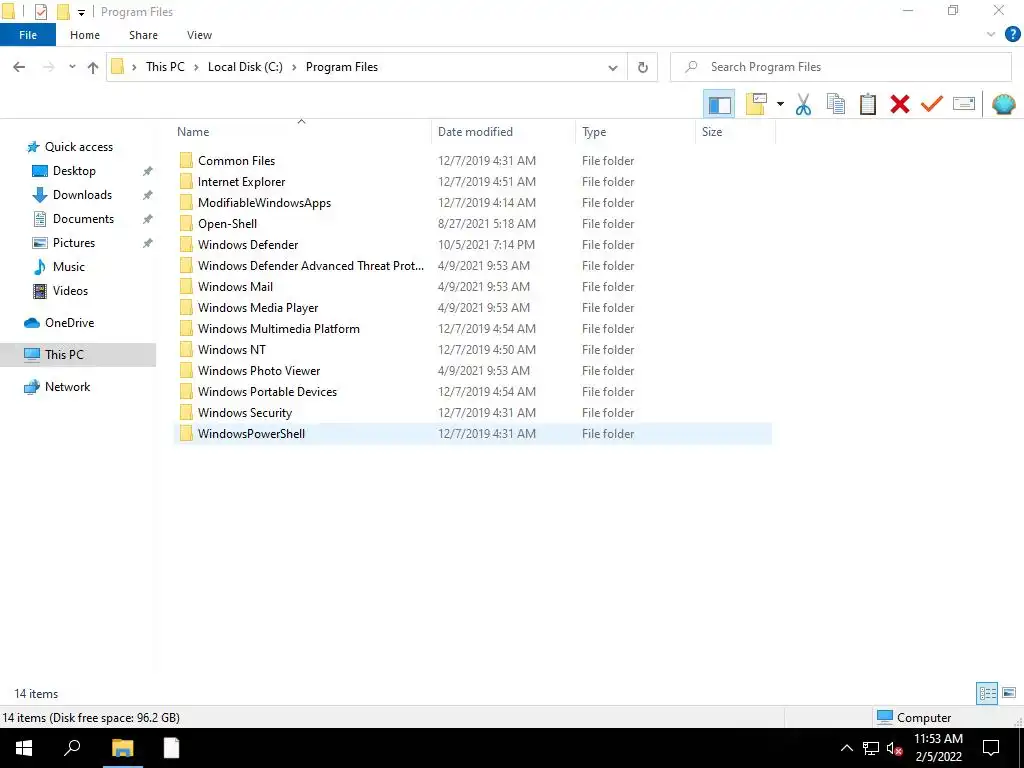Viewport: 1024px width, 768px height.
Task: Go back with the Back arrow
Action: pos(19,67)
